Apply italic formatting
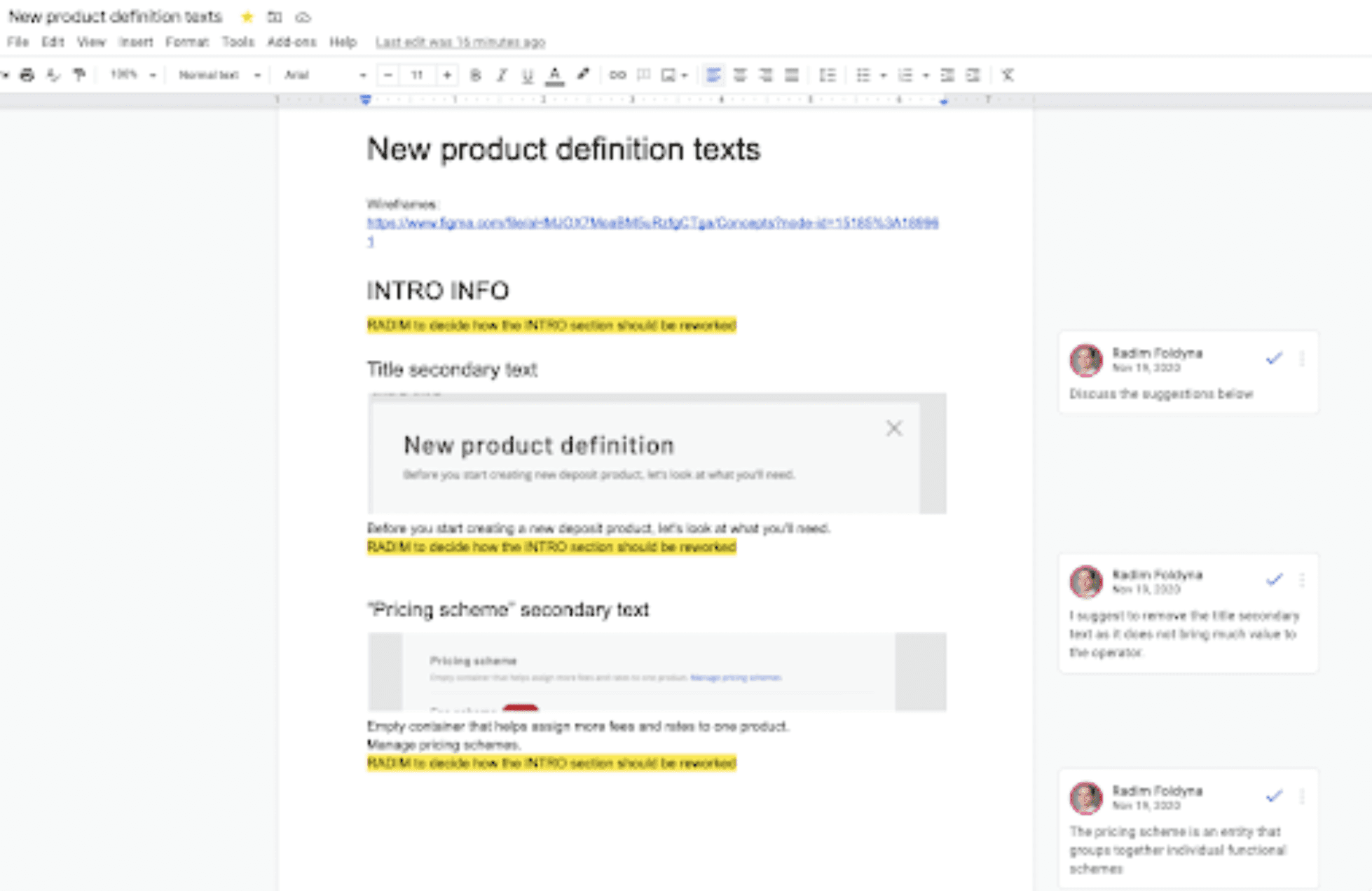Image resolution: width=1372 pixels, height=891 pixels. pyautogui.click(x=501, y=75)
